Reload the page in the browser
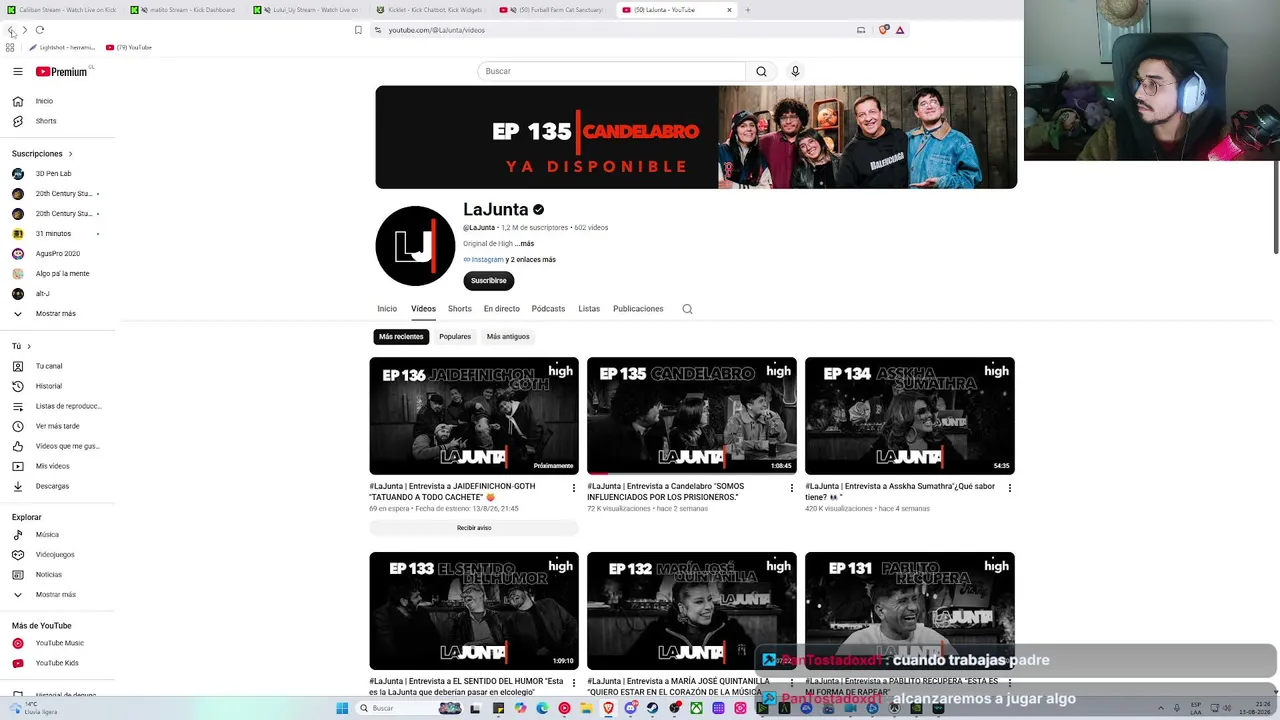This screenshot has width=1280, height=720. (x=40, y=30)
